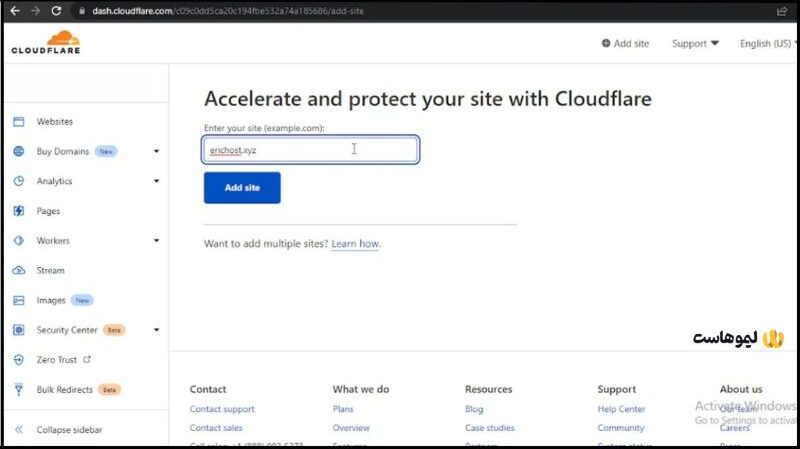This screenshot has height=449, width=800.
Task: Click the site domain input field
Action: point(311,149)
